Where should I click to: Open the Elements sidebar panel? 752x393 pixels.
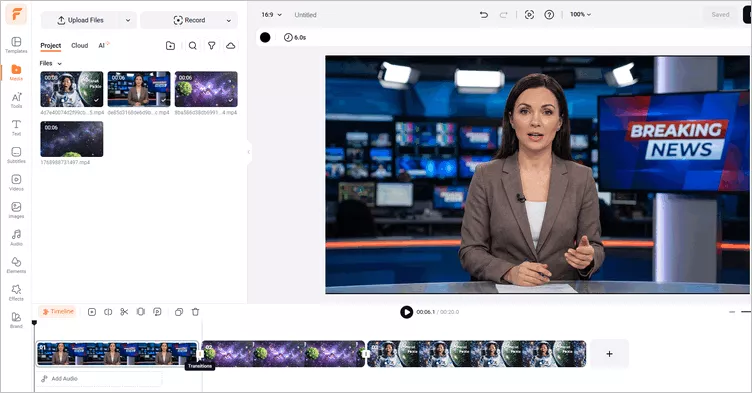tap(16, 265)
